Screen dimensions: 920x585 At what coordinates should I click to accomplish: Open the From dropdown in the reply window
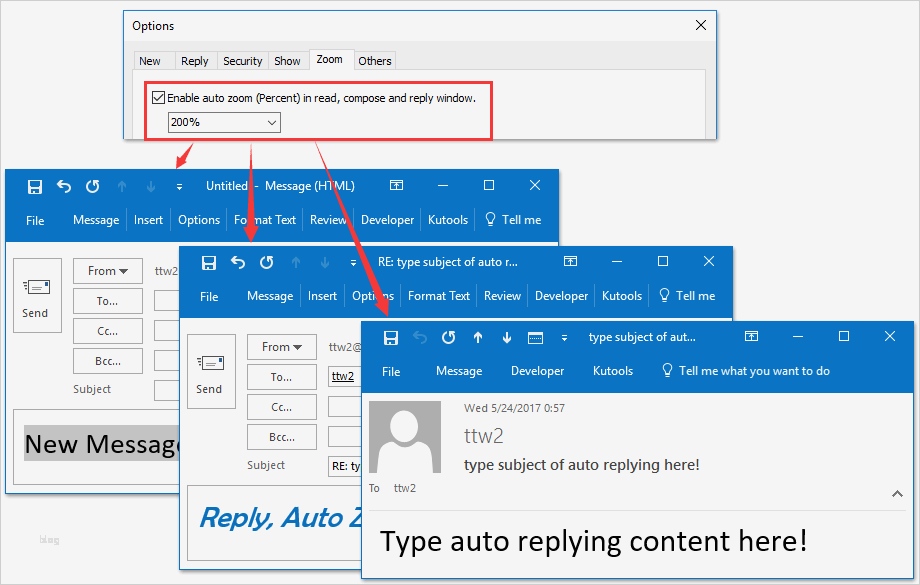tap(281, 346)
